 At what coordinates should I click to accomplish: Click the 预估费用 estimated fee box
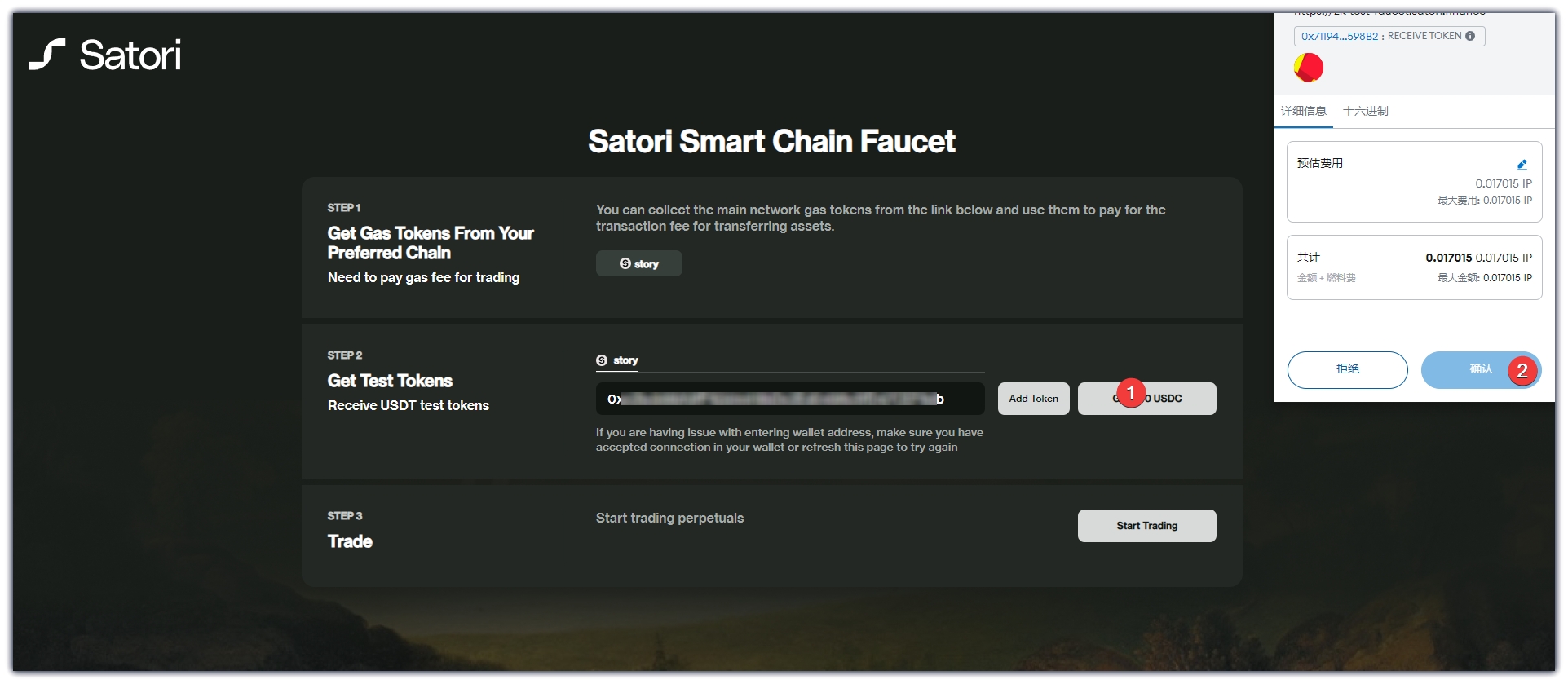[1414, 182]
